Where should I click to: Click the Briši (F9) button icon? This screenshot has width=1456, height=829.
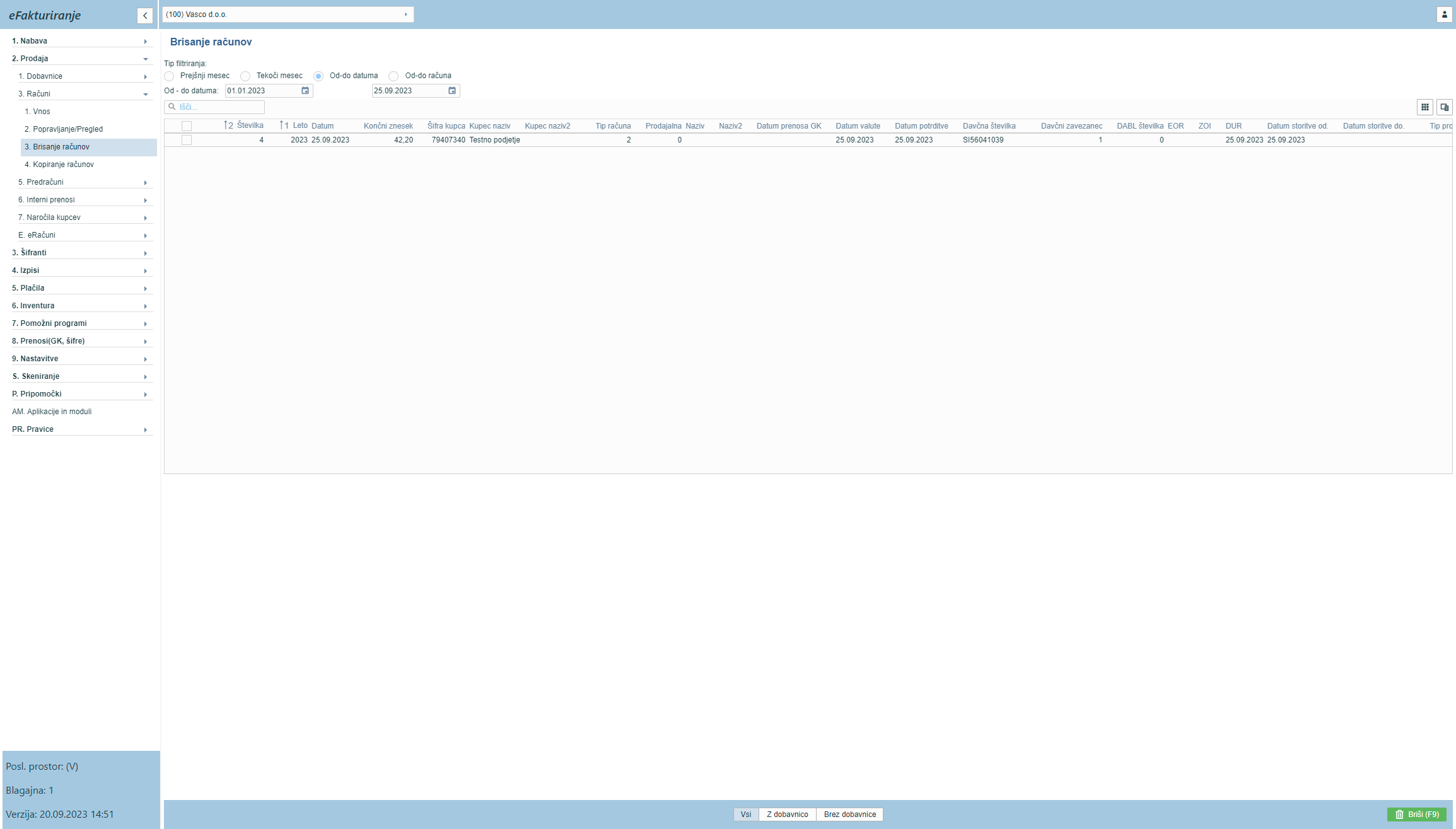pos(1398,814)
